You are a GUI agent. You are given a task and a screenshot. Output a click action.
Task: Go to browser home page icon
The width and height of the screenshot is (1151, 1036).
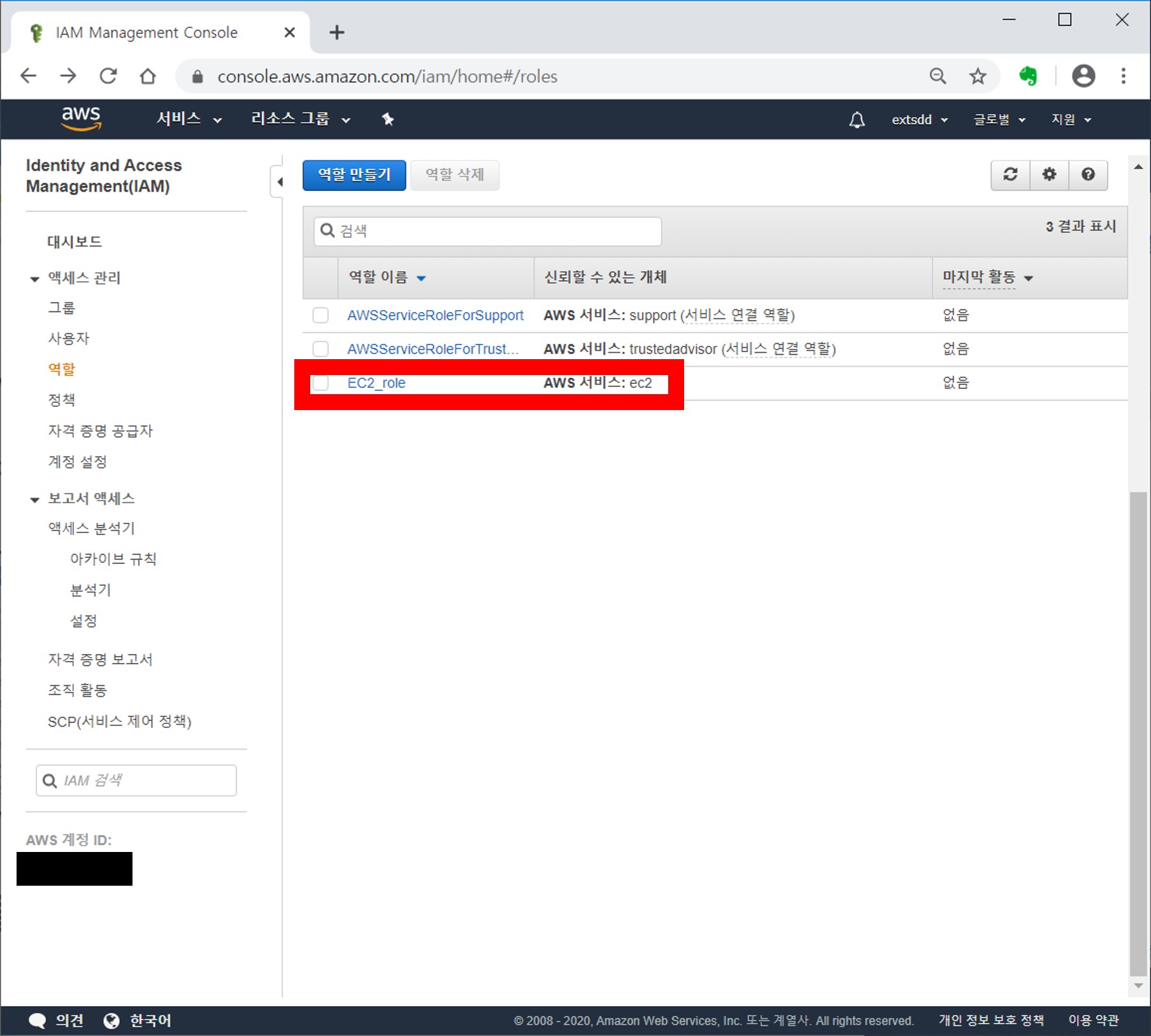[148, 76]
